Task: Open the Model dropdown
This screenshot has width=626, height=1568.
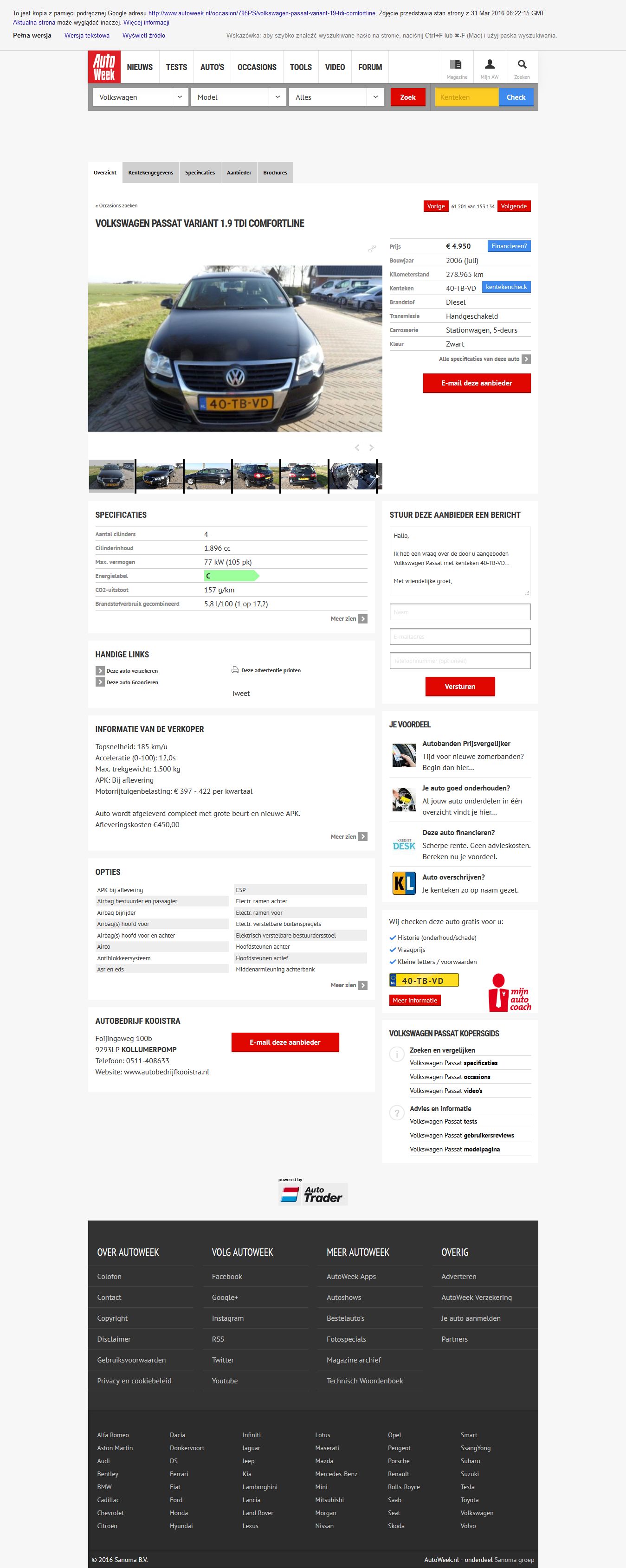Action: 238,97
